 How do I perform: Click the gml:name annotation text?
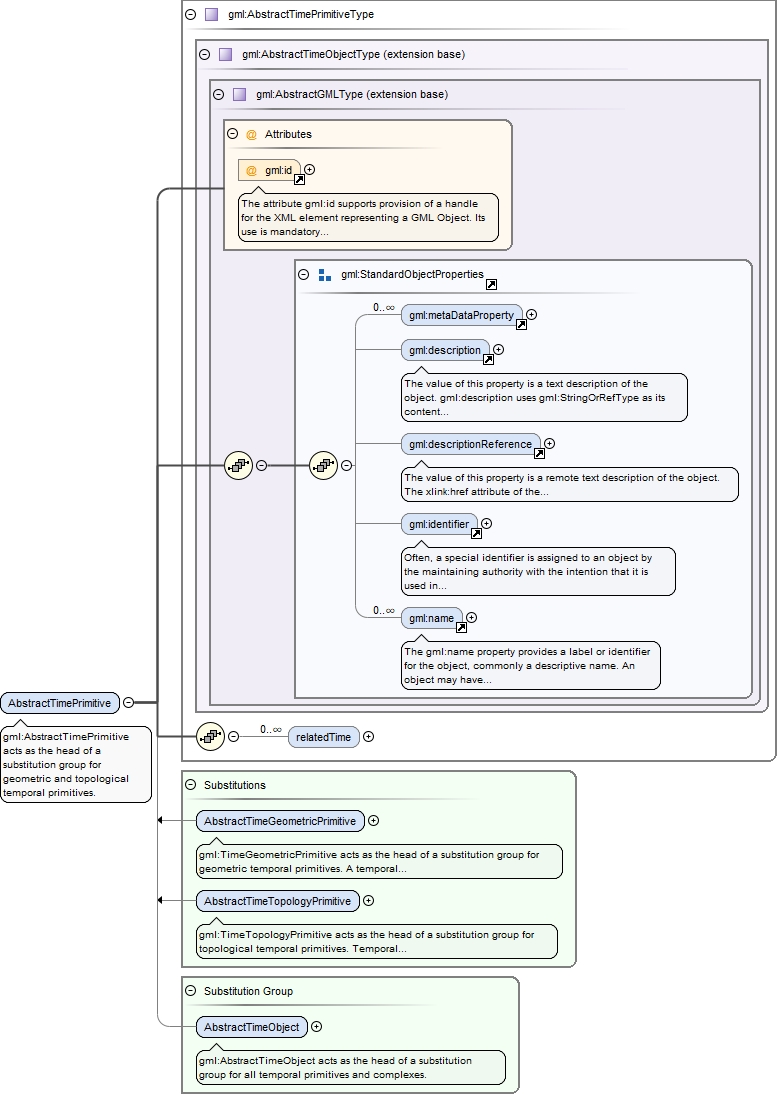[530, 666]
